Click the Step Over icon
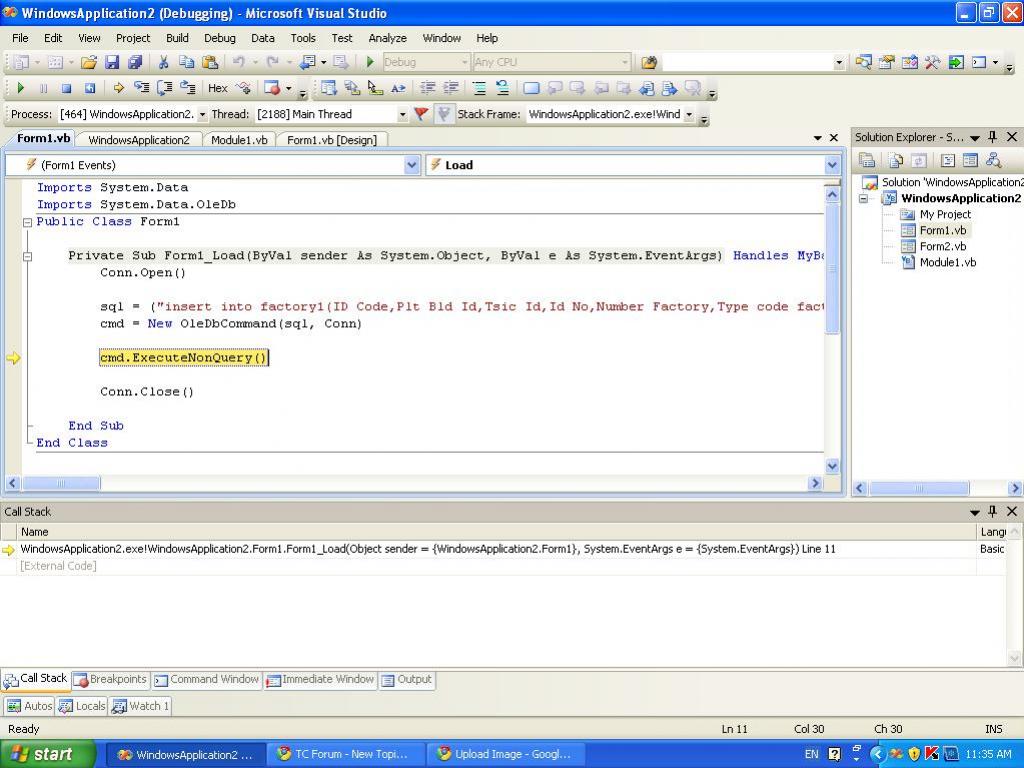The height and width of the screenshot is (768, 1024). coord(165,88)
